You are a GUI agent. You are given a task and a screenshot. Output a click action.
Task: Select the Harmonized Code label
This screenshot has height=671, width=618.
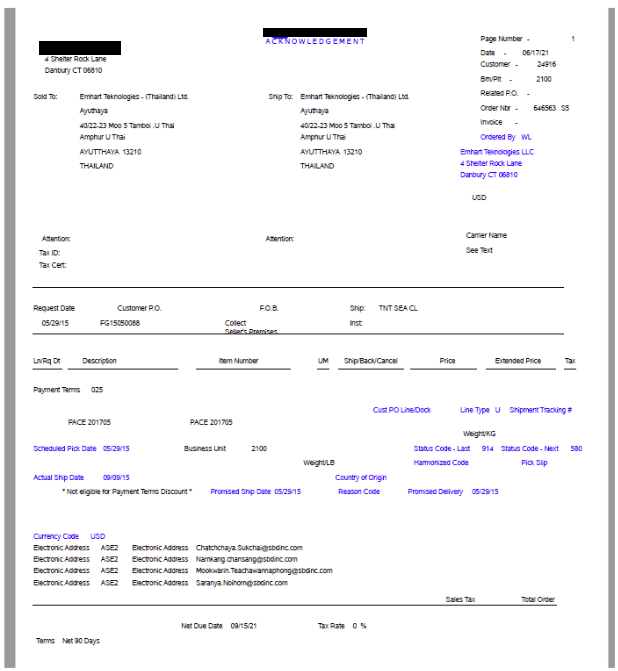click(441, 463)
